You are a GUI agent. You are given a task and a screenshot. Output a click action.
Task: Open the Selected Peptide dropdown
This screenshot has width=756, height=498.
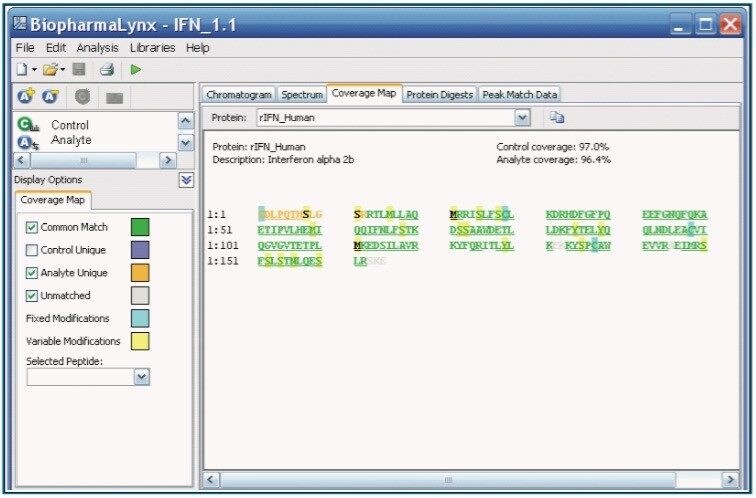[142, 377]
